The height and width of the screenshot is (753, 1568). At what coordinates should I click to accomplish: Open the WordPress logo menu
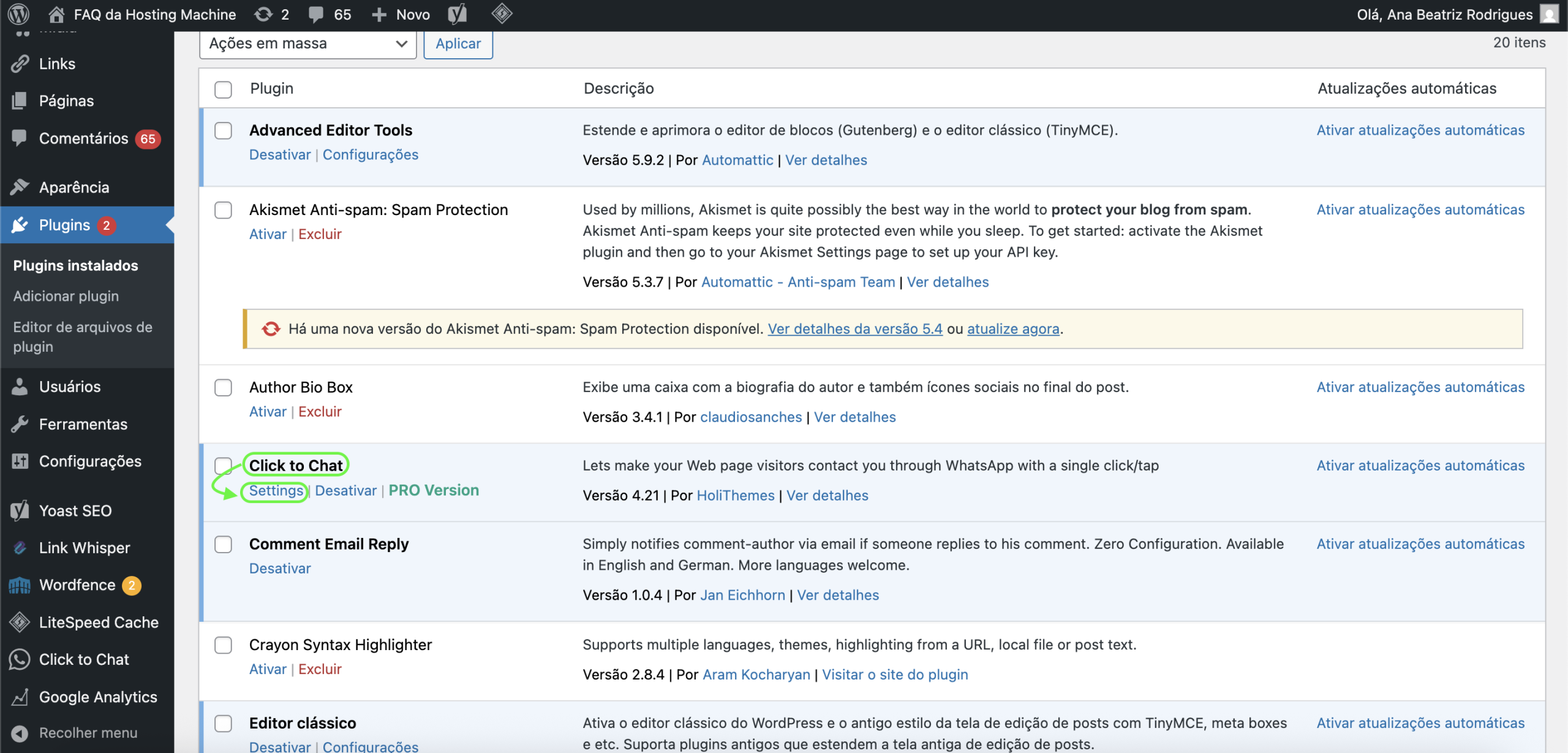click(x=19, y=13)
